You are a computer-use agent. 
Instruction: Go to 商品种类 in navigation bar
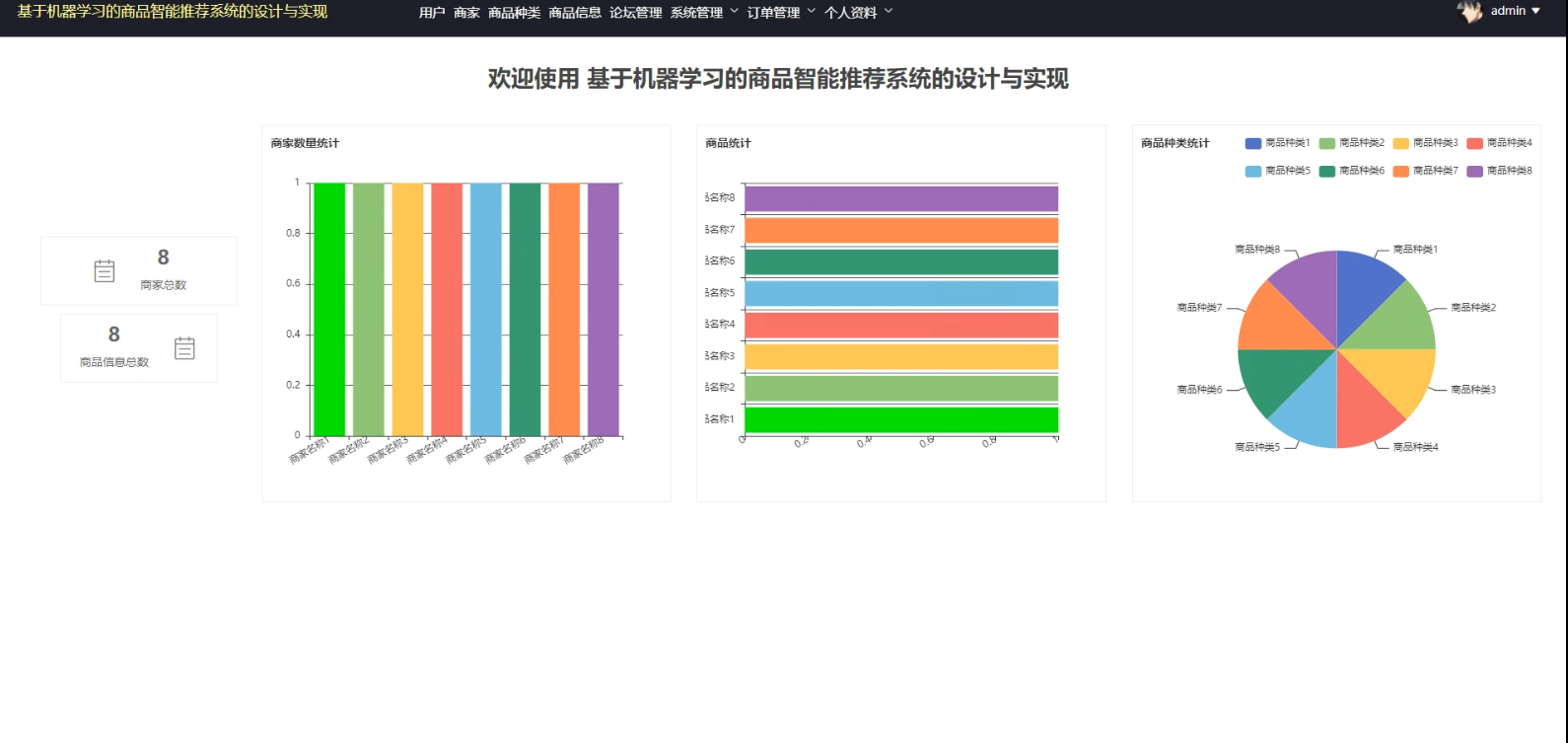514,13
